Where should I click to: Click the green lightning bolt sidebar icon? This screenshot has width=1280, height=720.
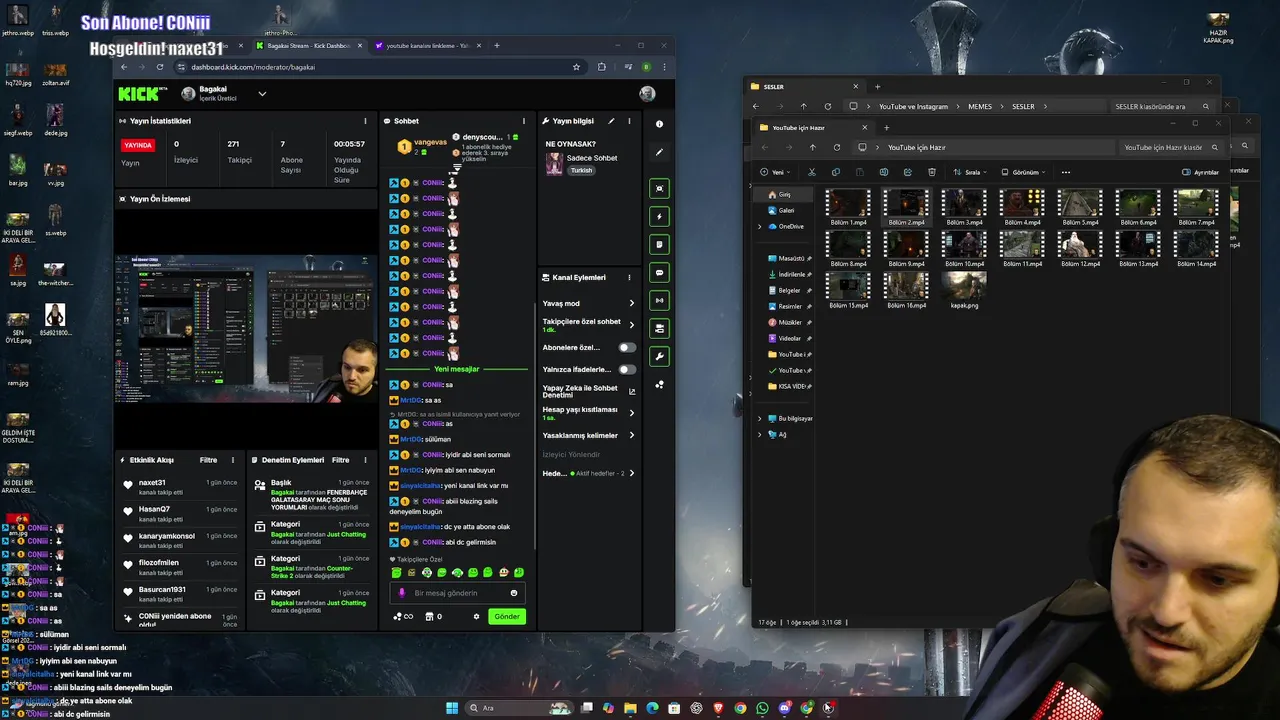(x=659, y=216)
